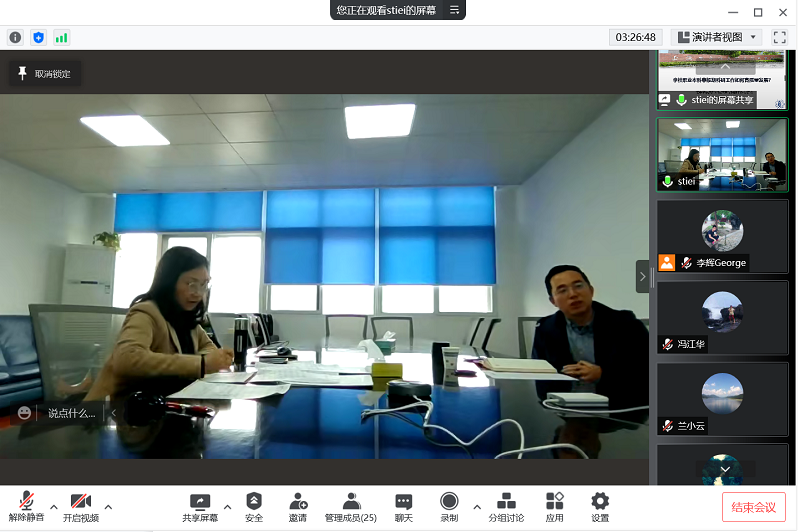Turn on camera with 开启视频
The height and width of the screenshot is (532, 800).
81,507
